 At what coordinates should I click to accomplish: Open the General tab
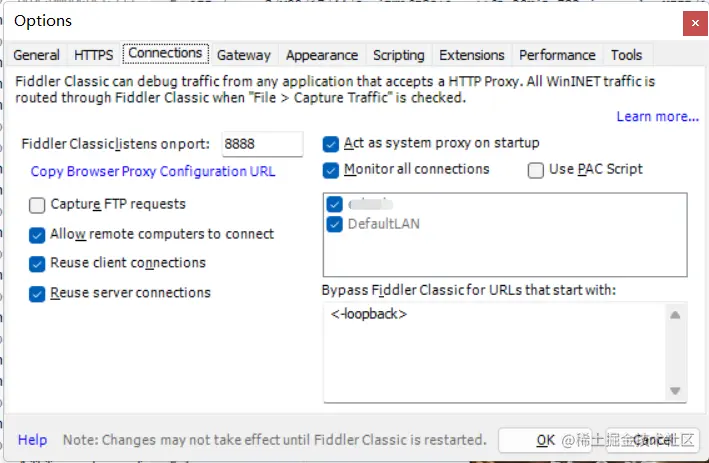click(36, 55)
